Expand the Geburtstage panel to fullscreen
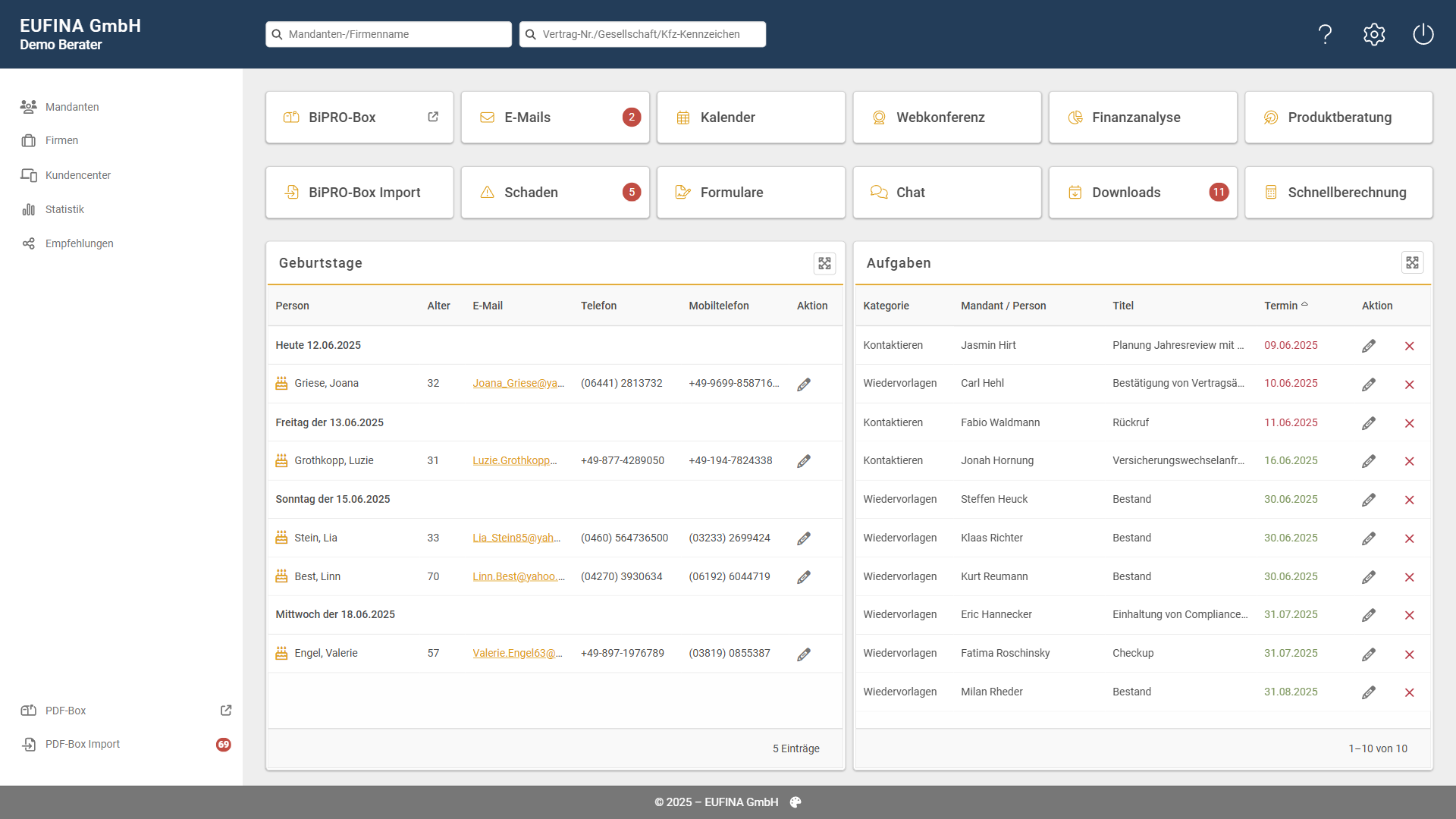Screen dimensions: 1456x819 click(825, 263)
